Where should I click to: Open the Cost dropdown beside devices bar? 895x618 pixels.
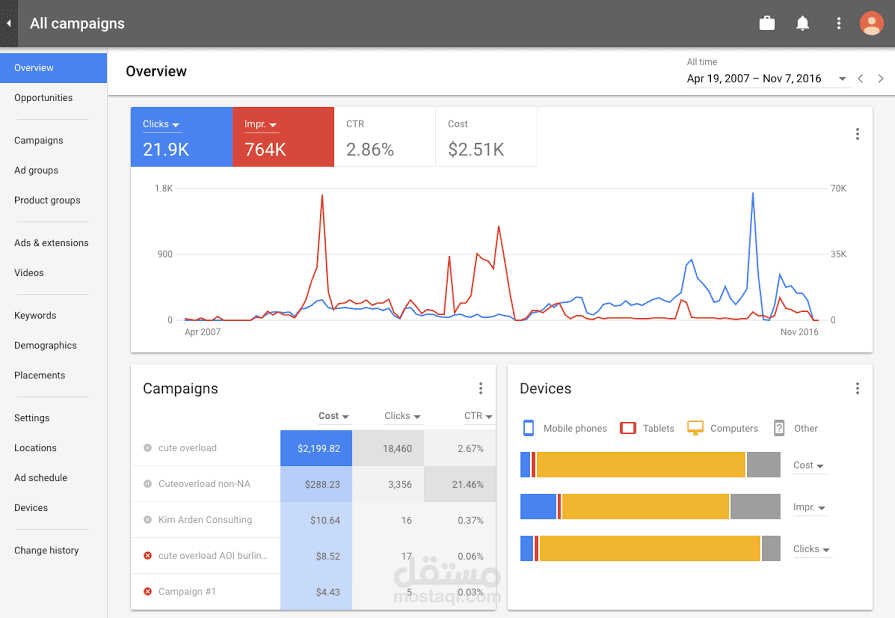pyautogui.click(x=808, y=466)
